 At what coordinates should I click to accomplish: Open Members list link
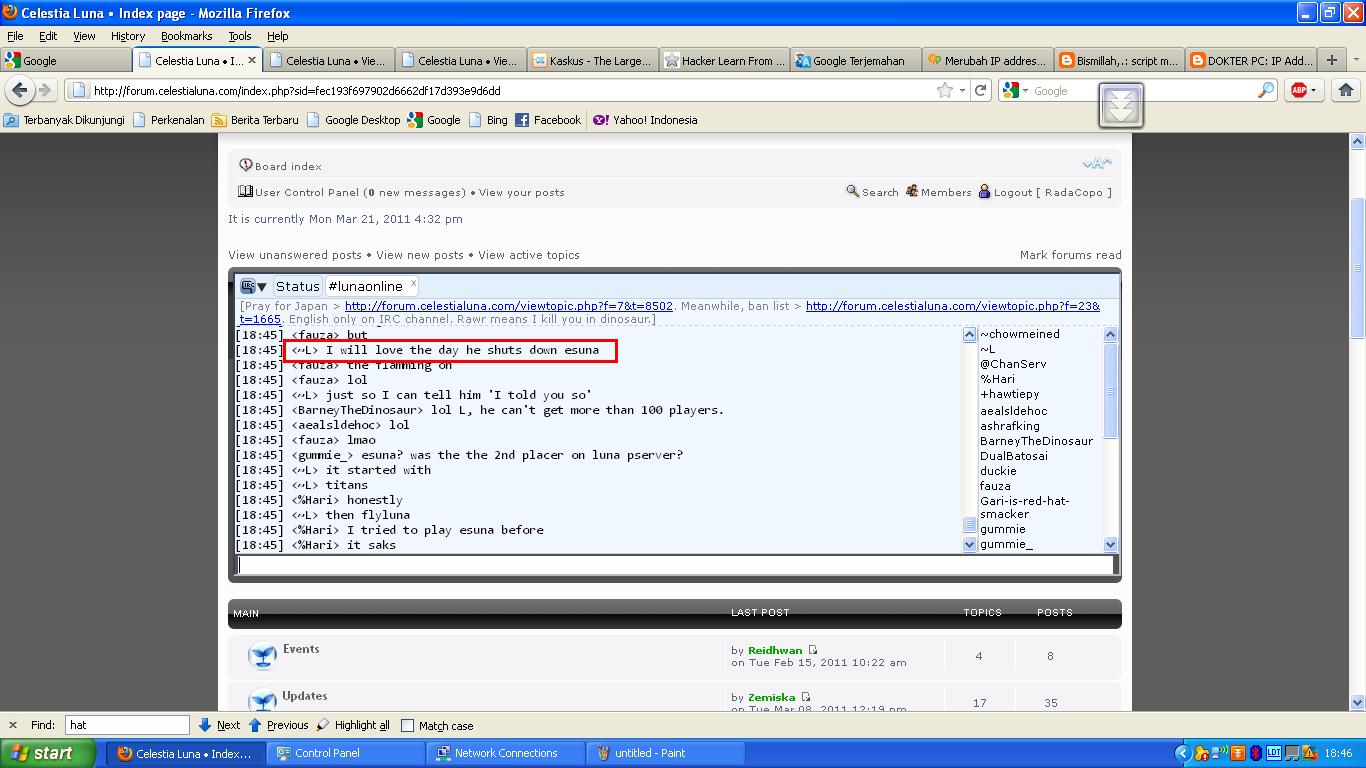tap(946, 193)
